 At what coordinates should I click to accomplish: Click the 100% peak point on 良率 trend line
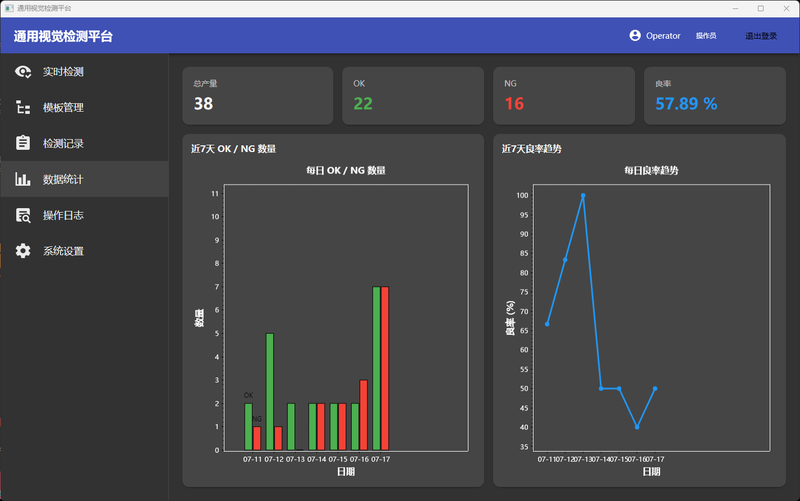pos(583,195)
